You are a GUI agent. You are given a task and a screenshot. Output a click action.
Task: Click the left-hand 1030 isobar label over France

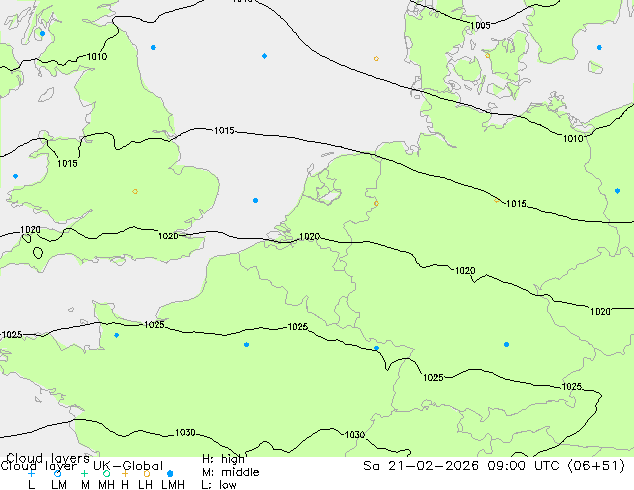185,433
